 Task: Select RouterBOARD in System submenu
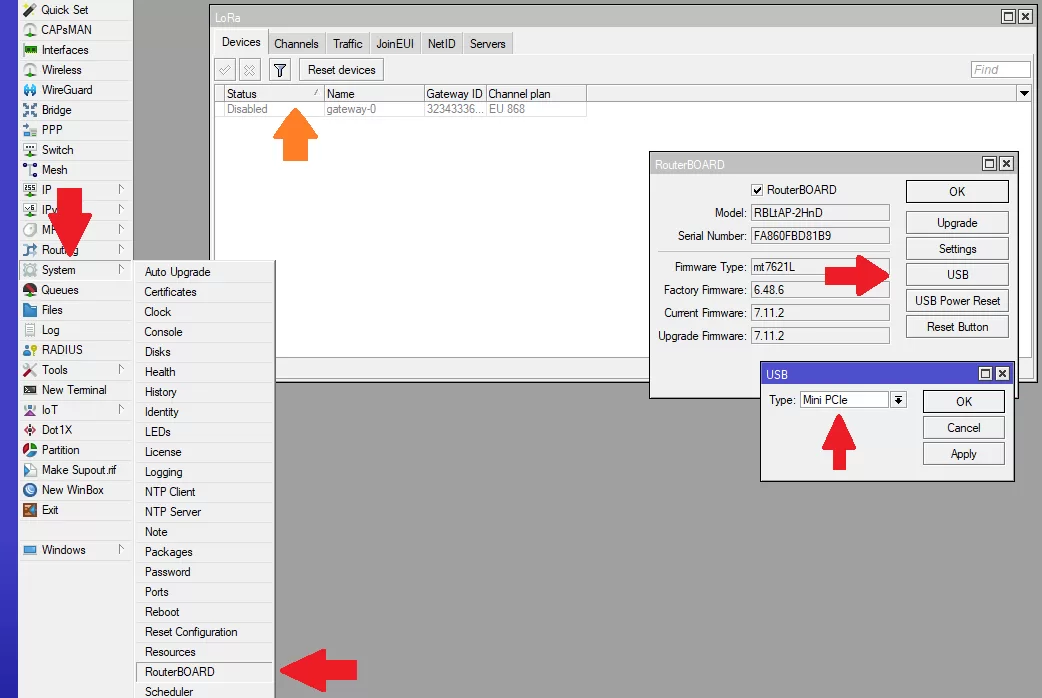coord(205,672)
